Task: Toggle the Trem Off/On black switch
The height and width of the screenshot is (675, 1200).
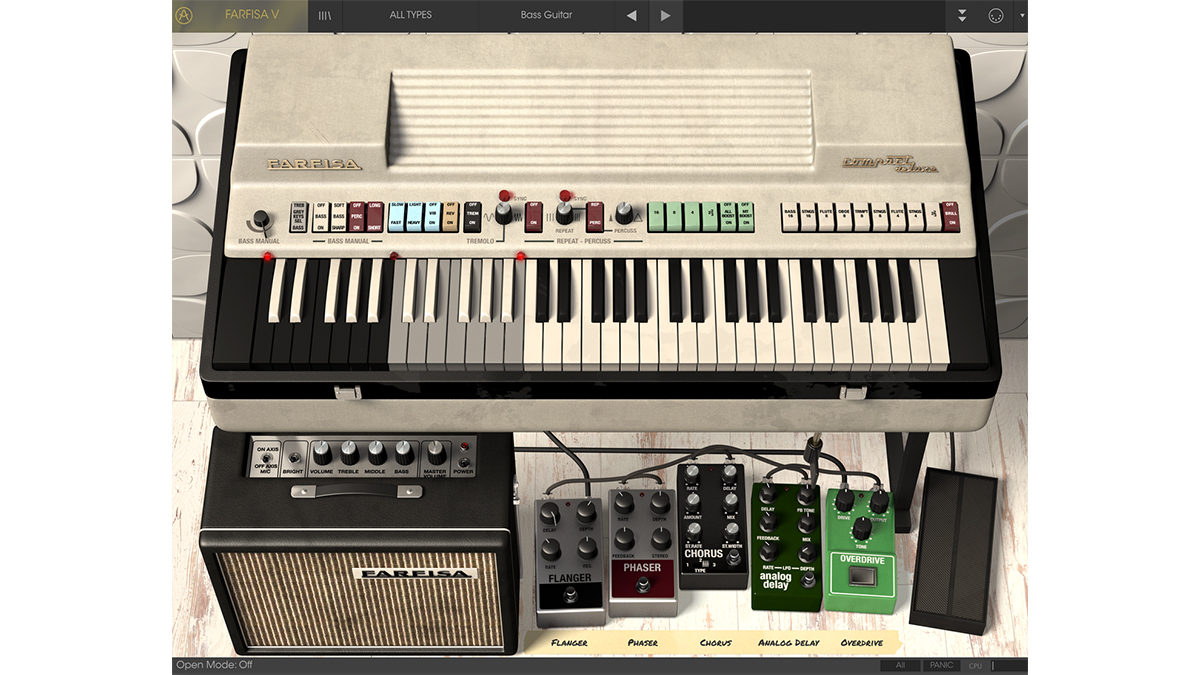Action: [473, 217]
